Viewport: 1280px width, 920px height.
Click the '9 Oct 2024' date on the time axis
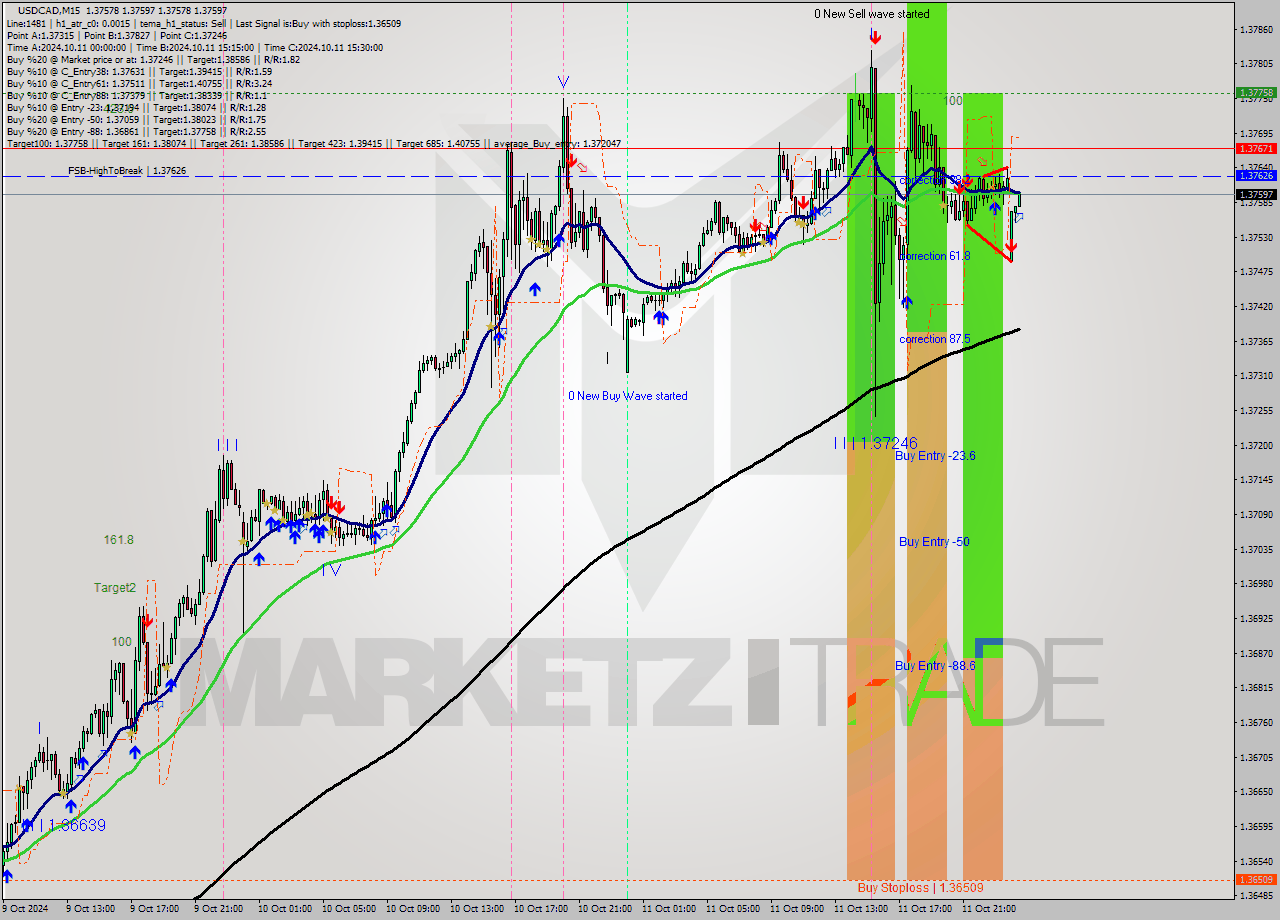[x=24, y=909]
